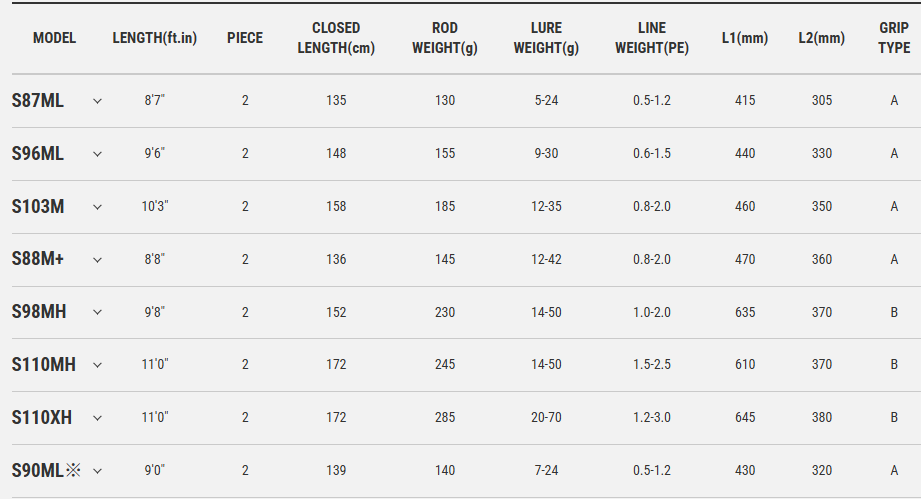The width and height of the screenshot is (921, 499).
Task: Click the CLOSED LENGTH(cm) column header
Action: 336,38
